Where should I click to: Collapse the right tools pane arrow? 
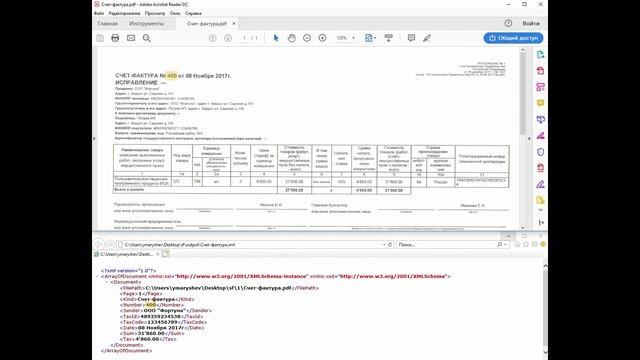(529, 139)
